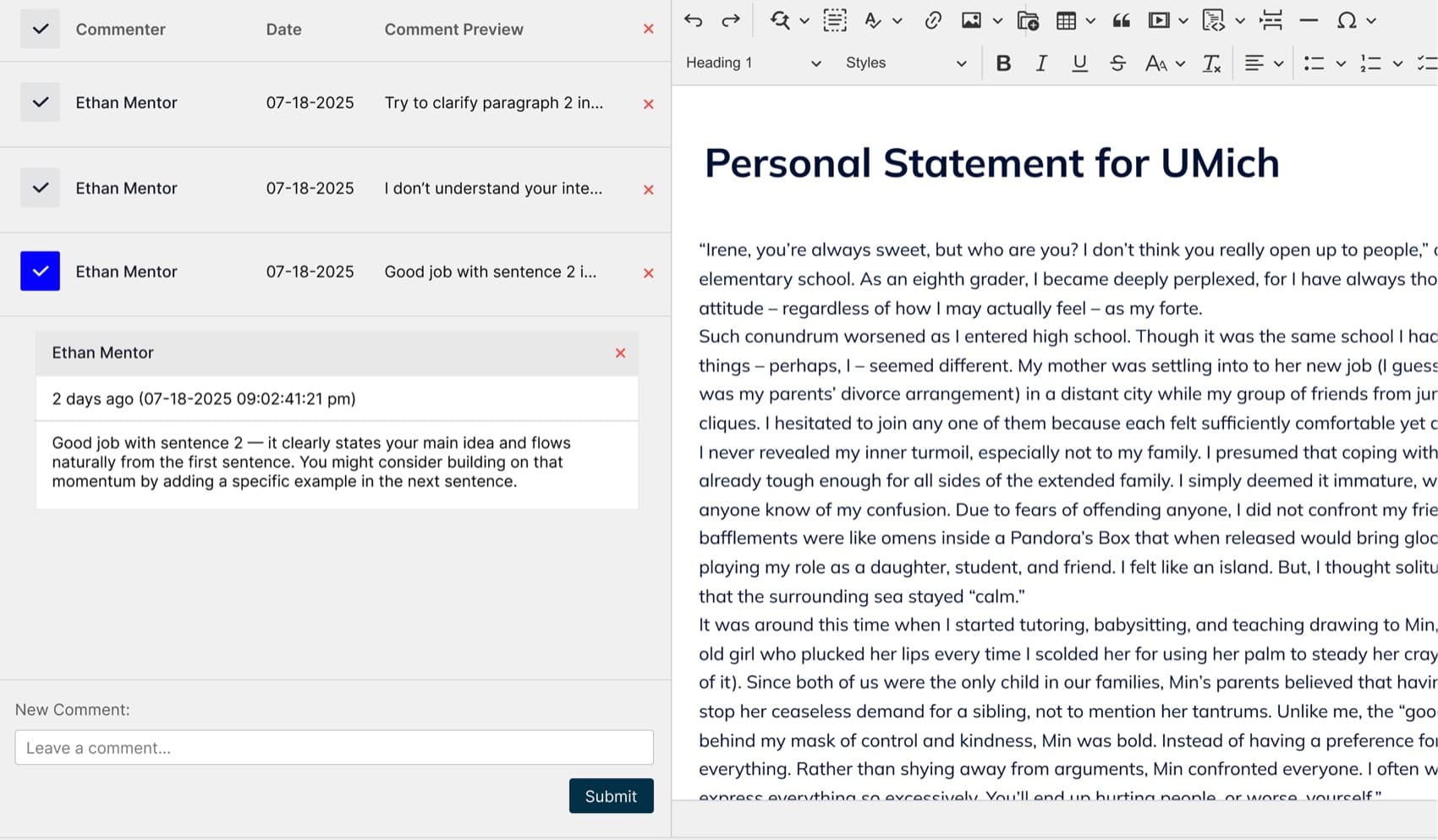Image resolution: width=1438 pixels, height=840 pixels.
Task: Insert an image into the document
Action: 971,20
